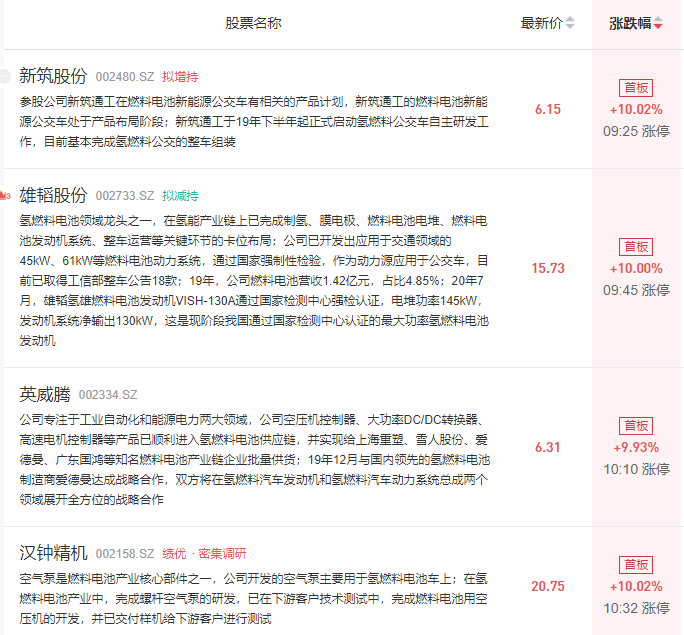The width and height of the screenshot is (684, 635).
Task: Click stock code 002480.SZ
Action: tap(125, 77)
